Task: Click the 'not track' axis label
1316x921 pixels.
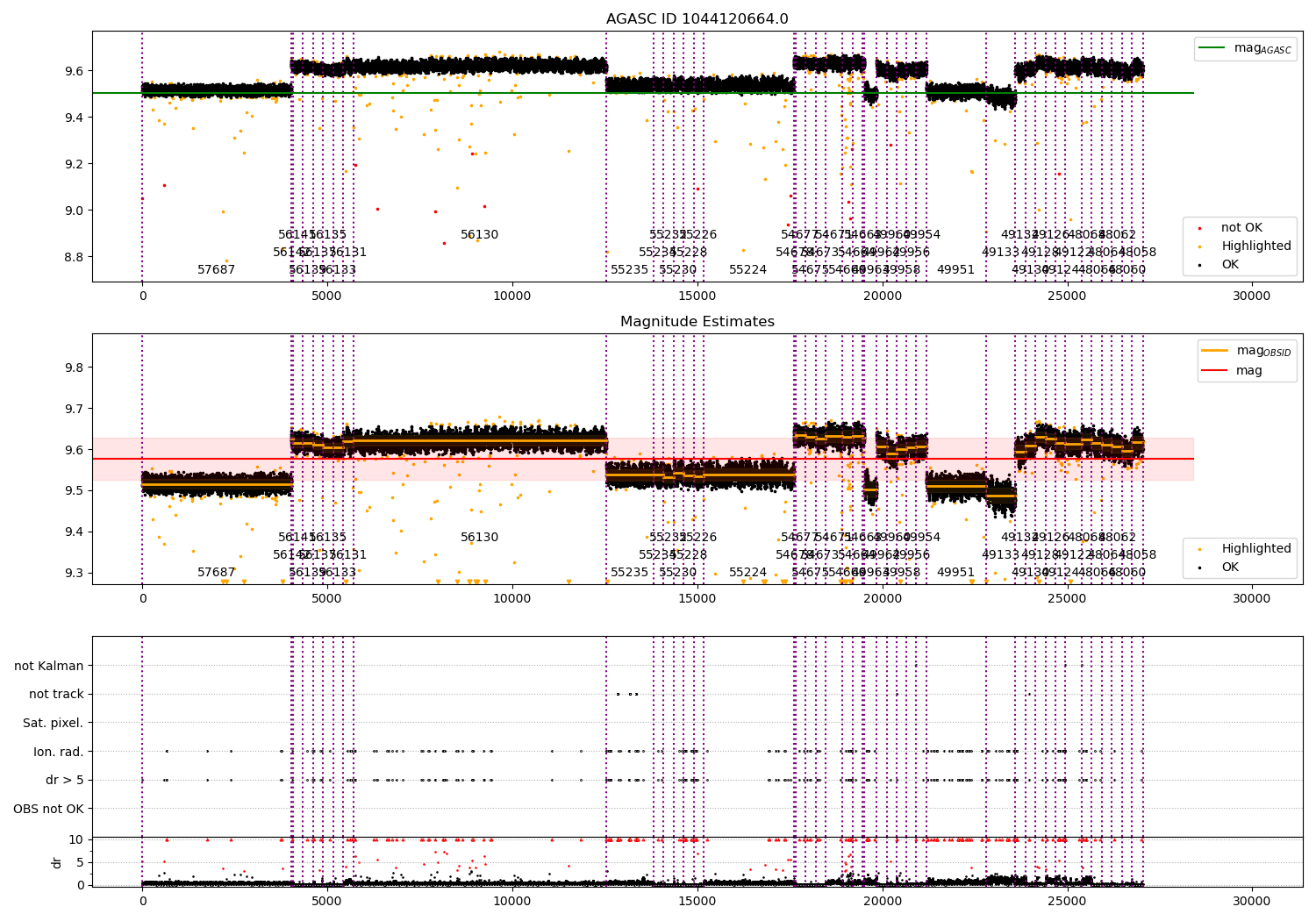Action: tap(56, 695)
